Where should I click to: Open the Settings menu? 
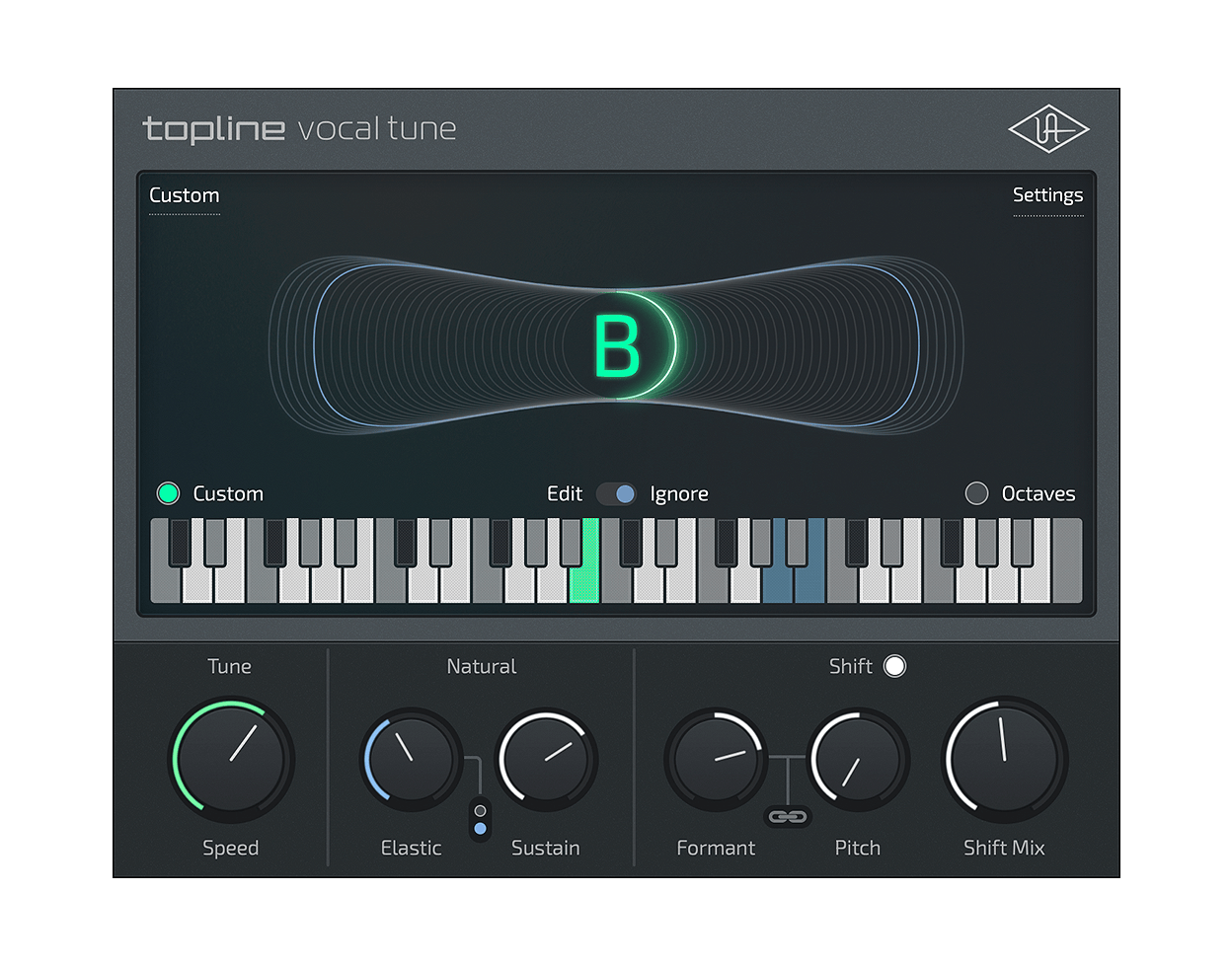(x=1047, y=195)
